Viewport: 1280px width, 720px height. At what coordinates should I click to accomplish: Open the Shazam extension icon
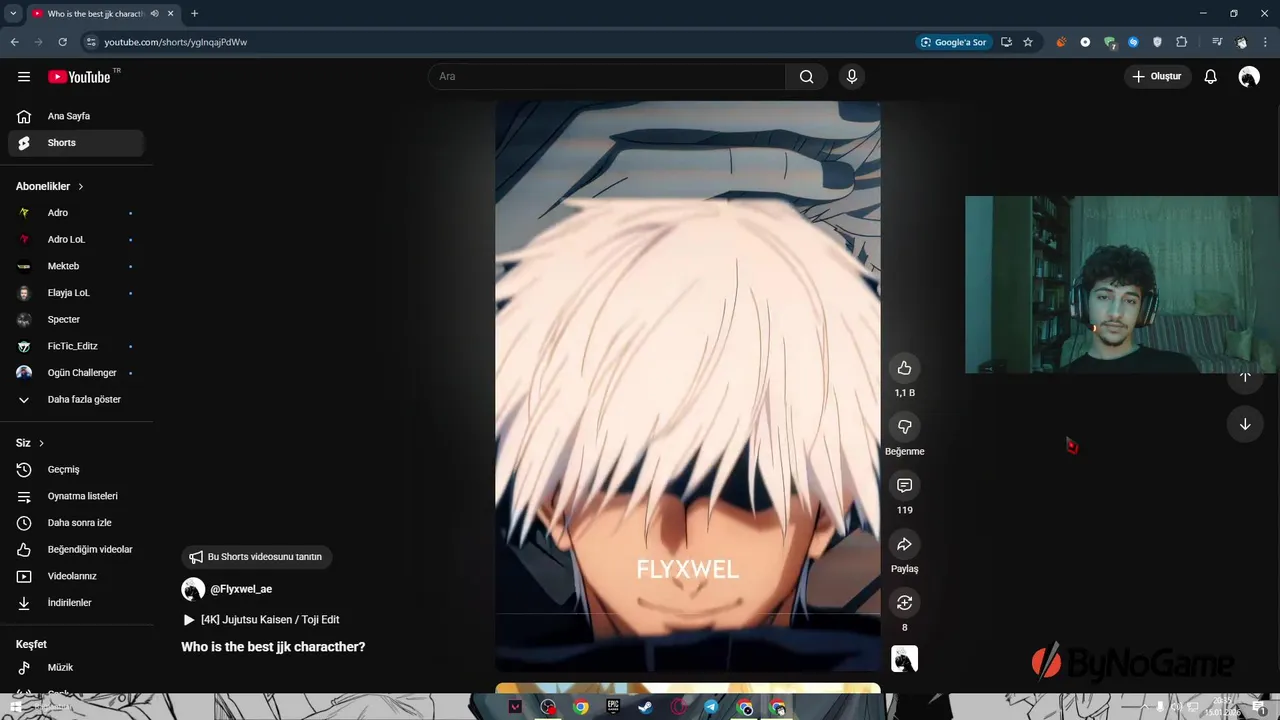(x=1133, y=42)
